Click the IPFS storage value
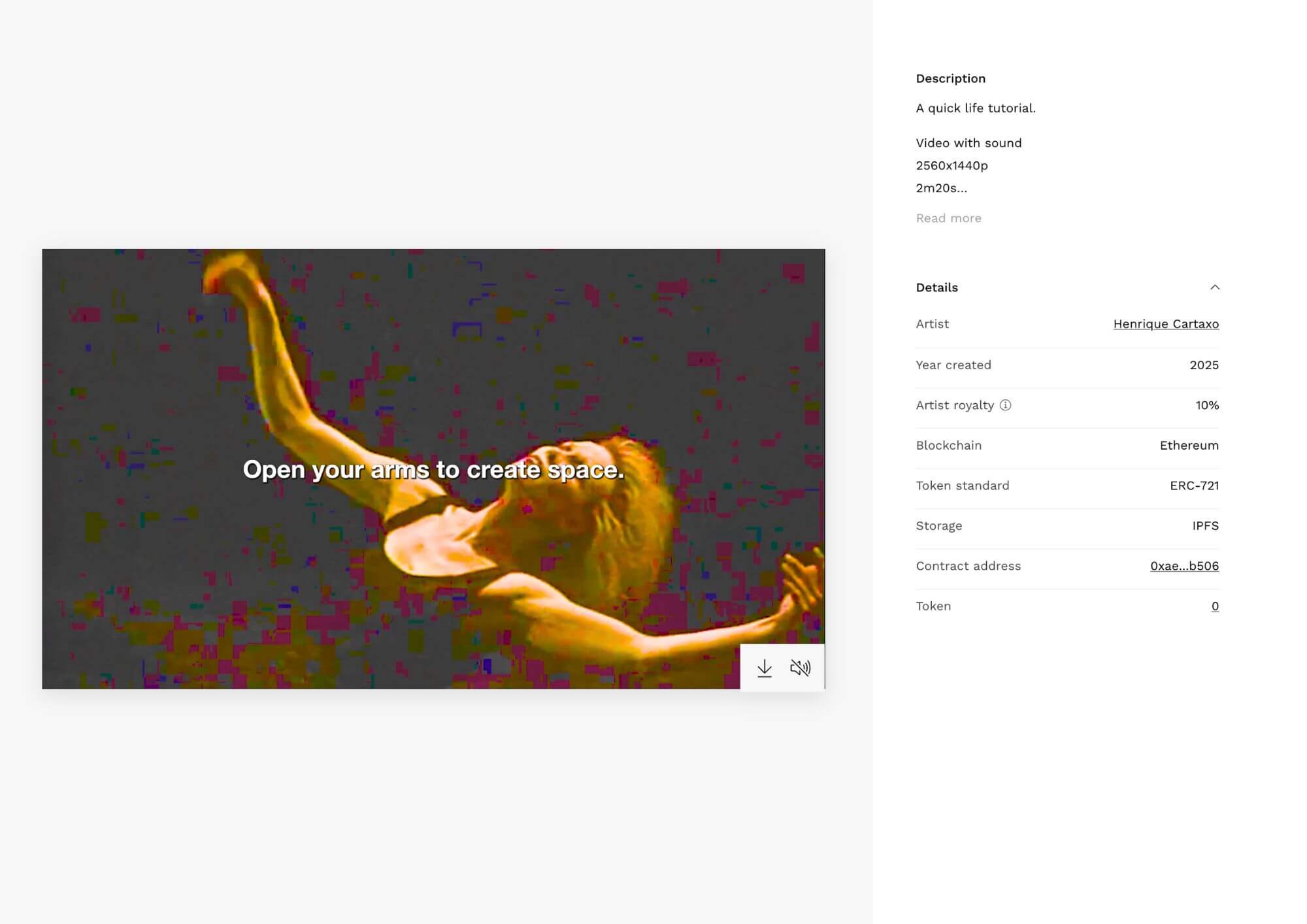1307x924 pixels. pyautogui.click(x=1205, y=526)
